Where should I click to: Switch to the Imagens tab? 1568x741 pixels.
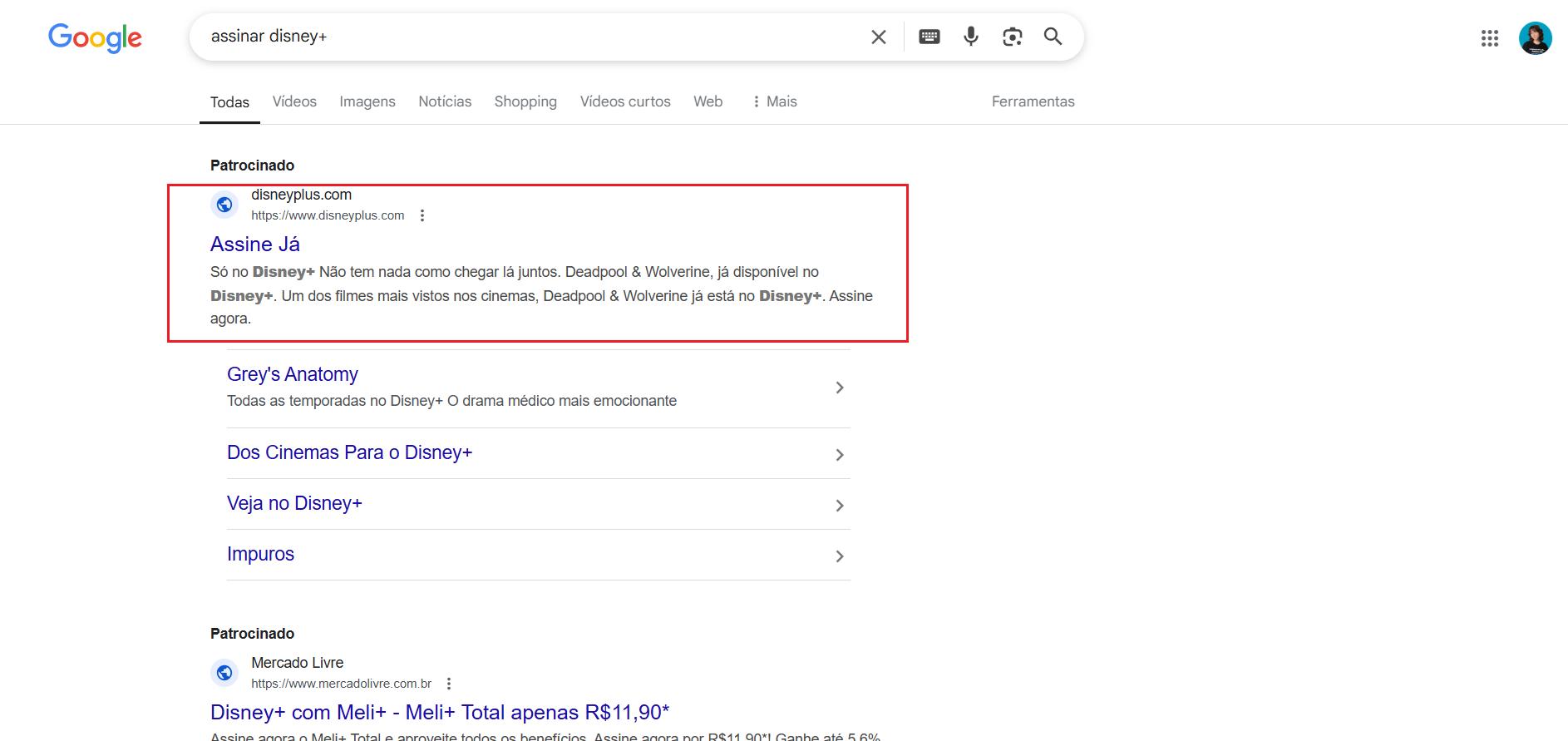point(367,101)
